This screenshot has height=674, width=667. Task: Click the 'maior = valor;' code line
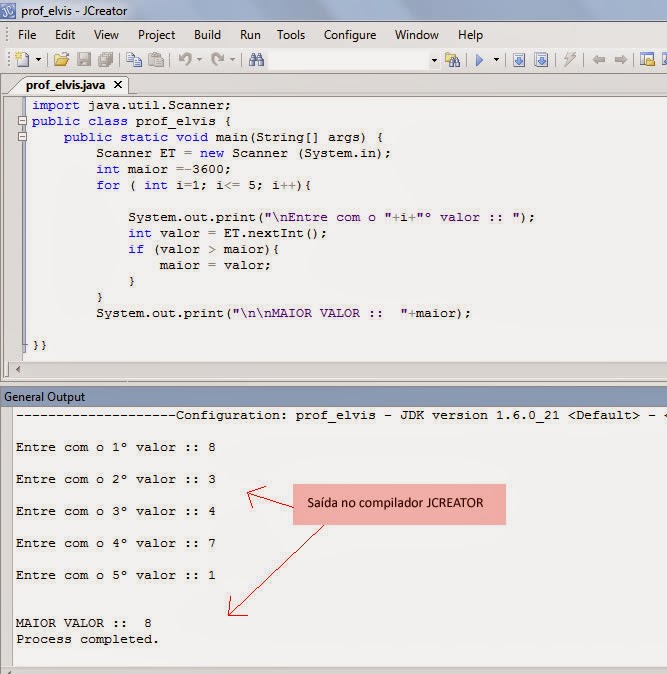pyautogui.click(x=215, y=265)
